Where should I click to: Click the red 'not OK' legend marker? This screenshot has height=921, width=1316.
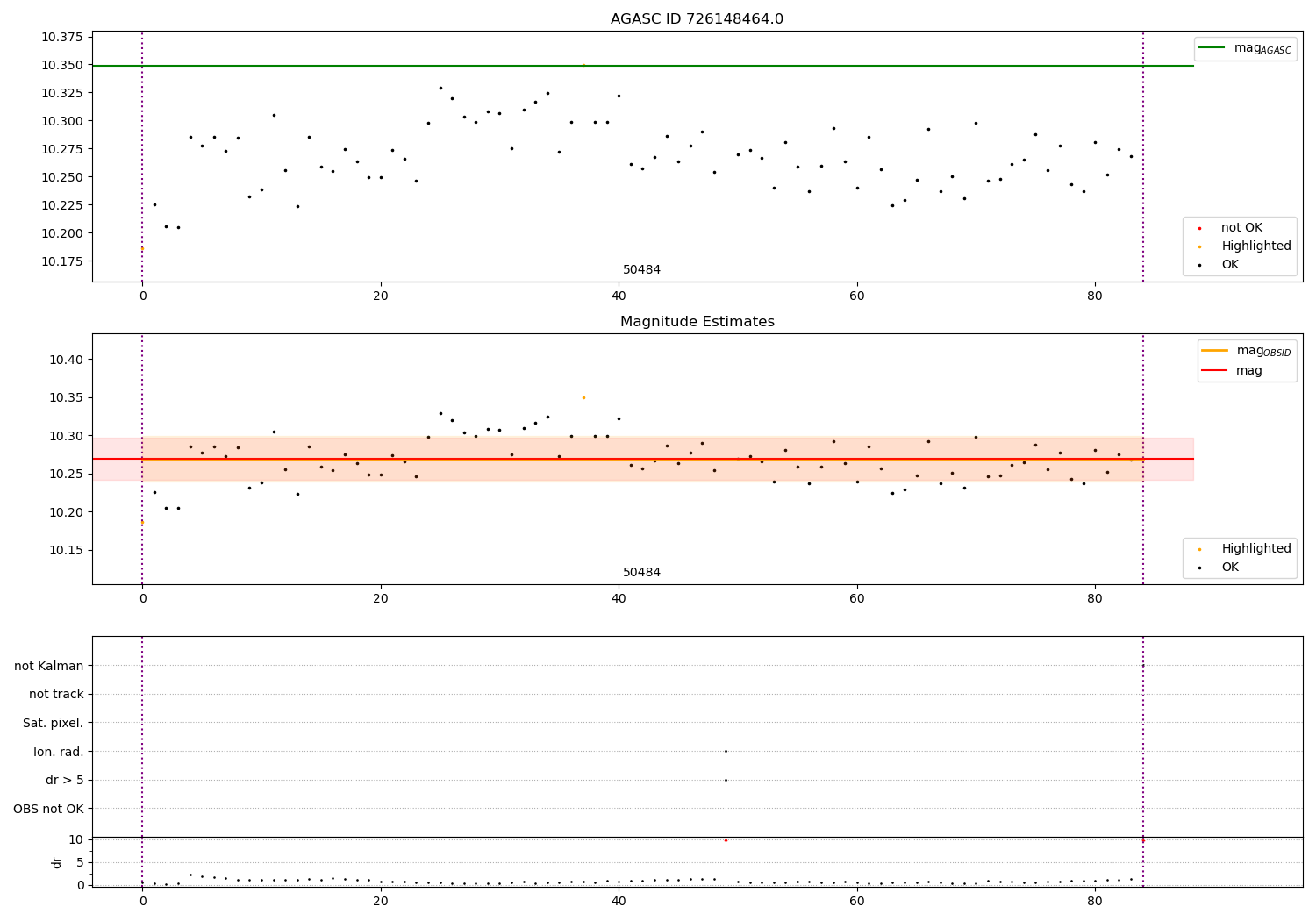[1199, 228]
